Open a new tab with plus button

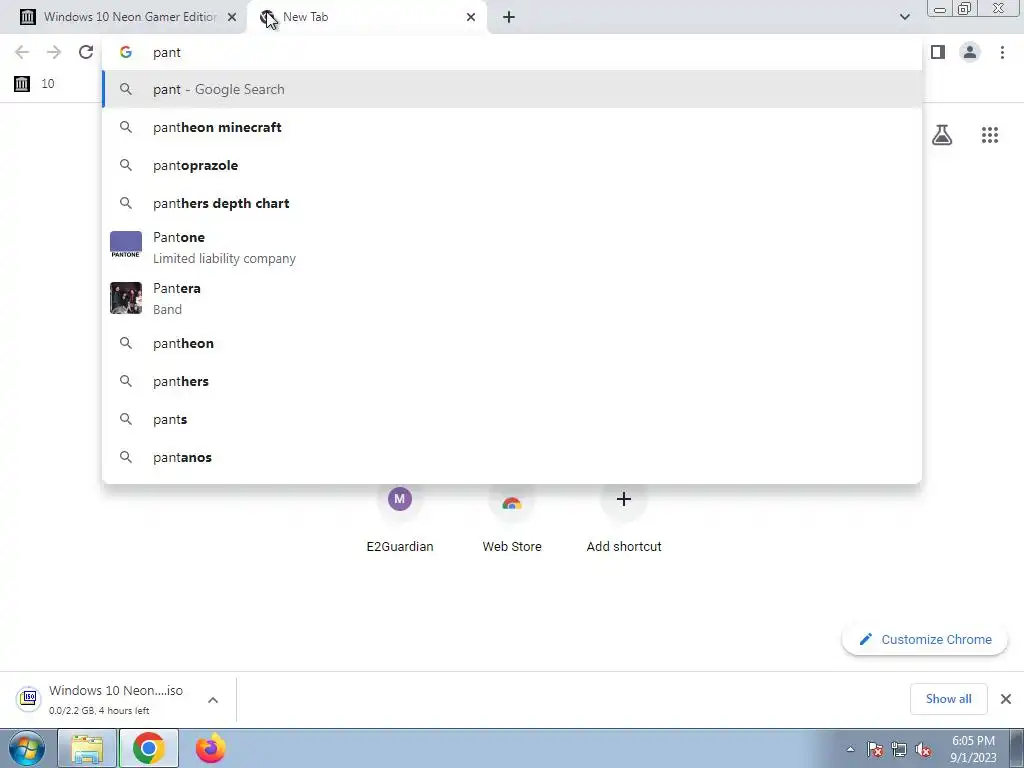(509, 17)
